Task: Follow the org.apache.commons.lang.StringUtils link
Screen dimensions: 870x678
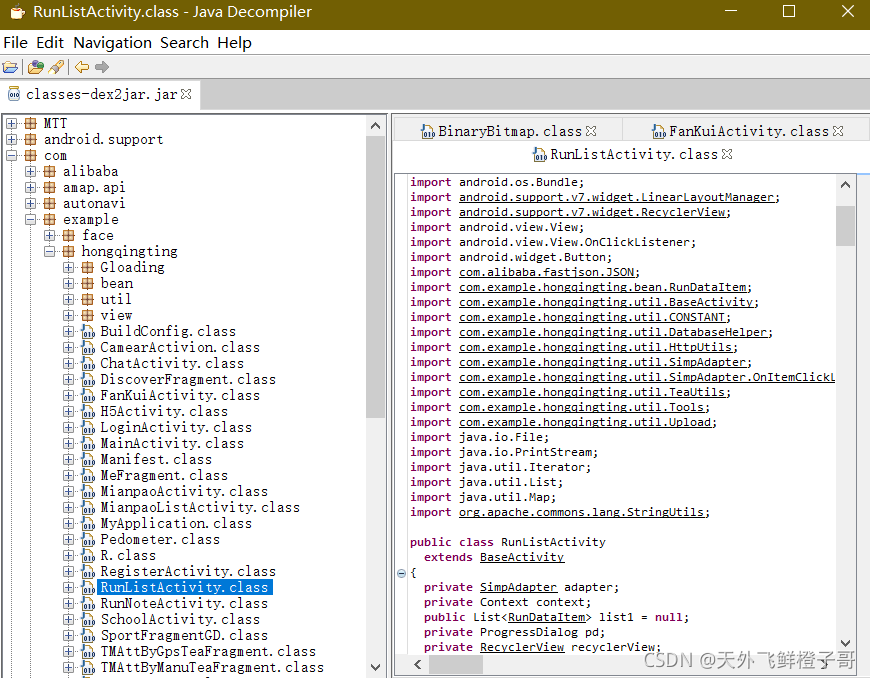Action: 581,512
